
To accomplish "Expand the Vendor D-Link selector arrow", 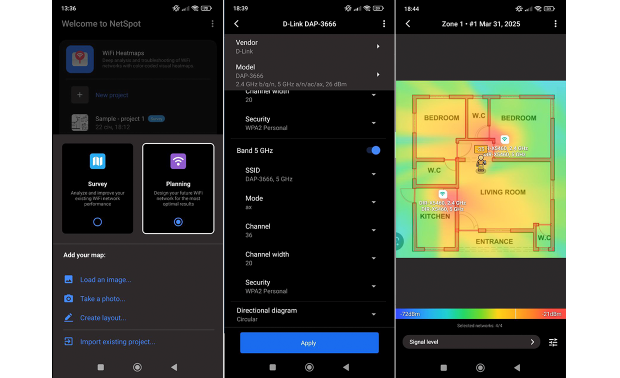I will point(378,46).
